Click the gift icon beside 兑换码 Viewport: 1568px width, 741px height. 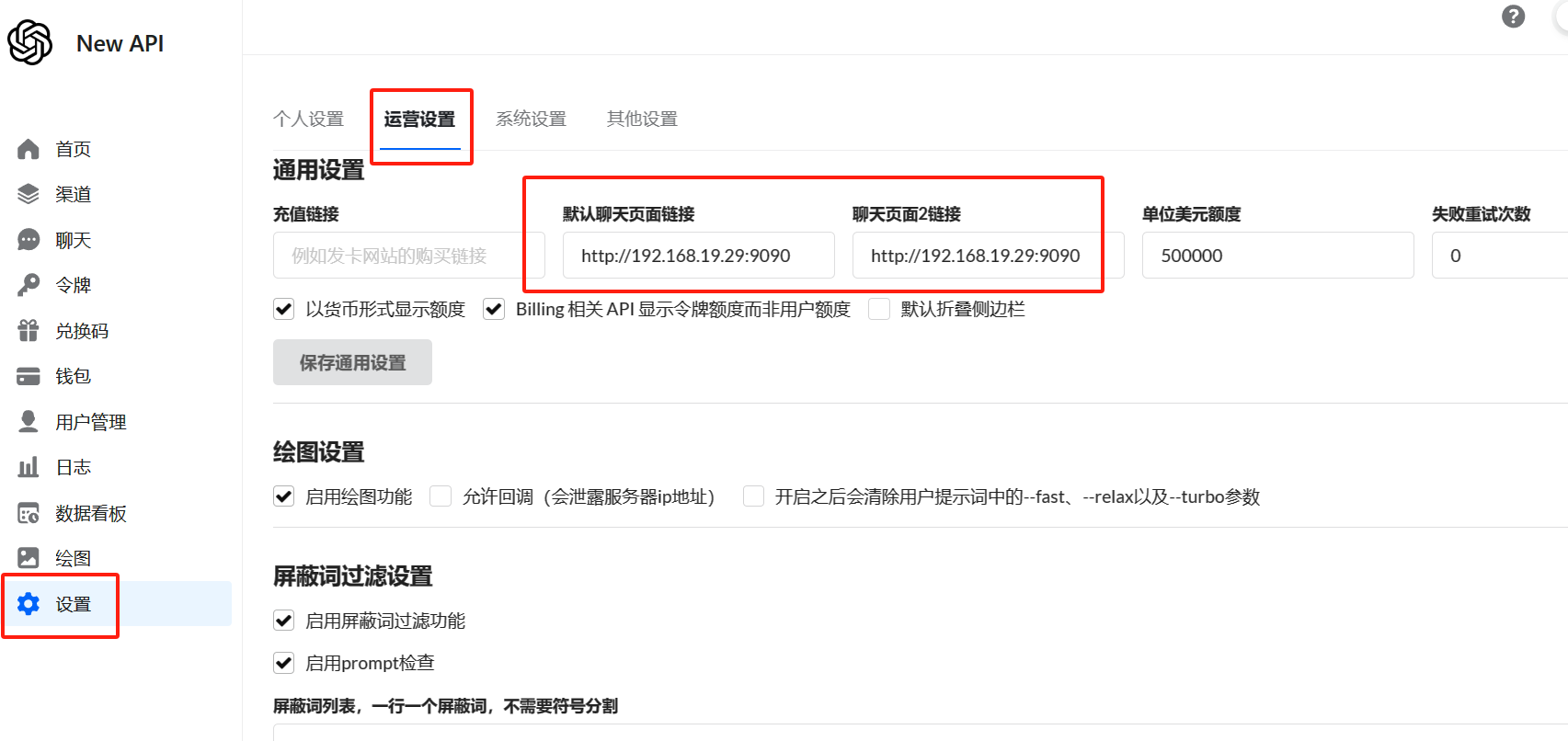pyautogui.click(x=29, y=331)
